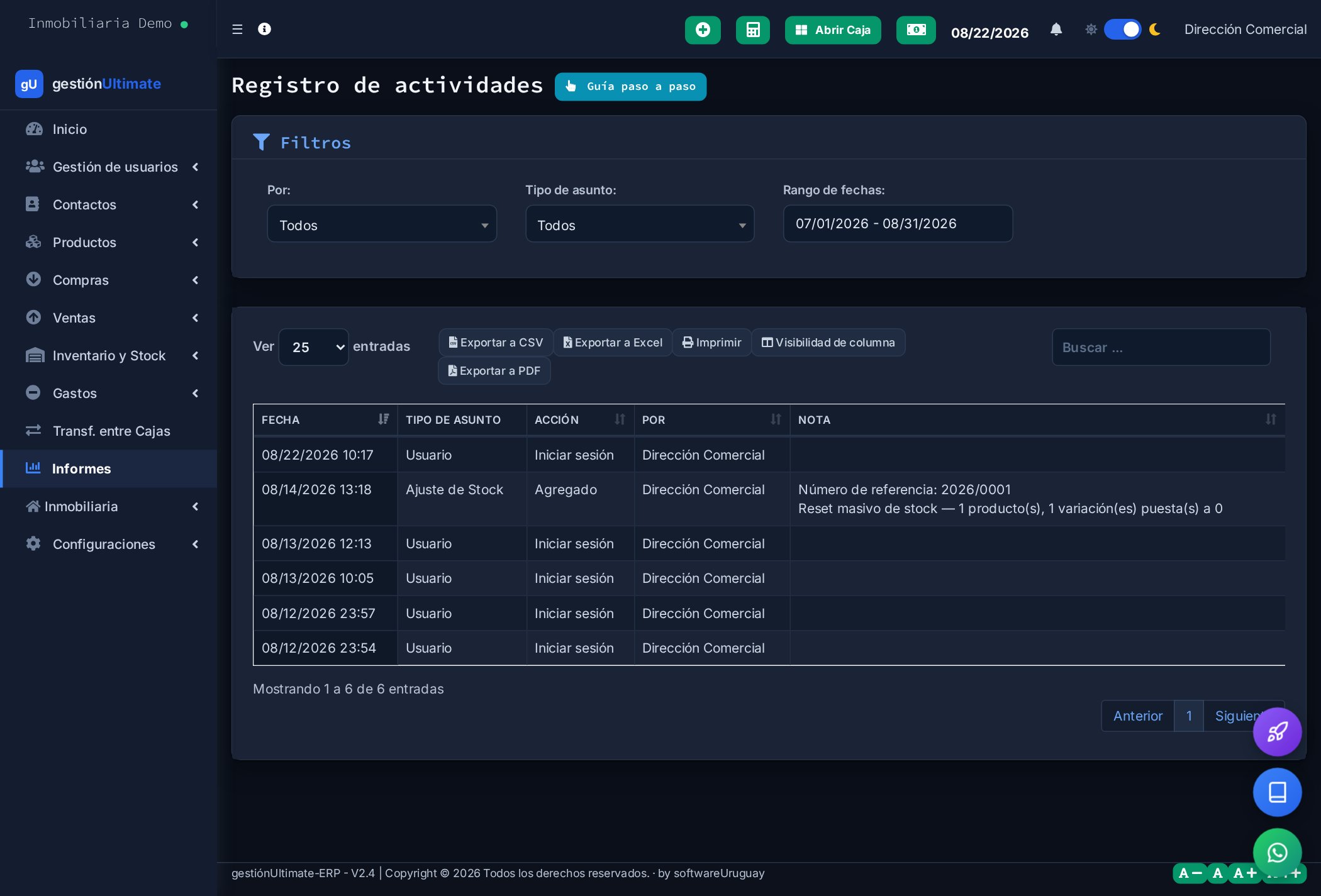Open Visibilidad de columna options

[x=828, y=343]
